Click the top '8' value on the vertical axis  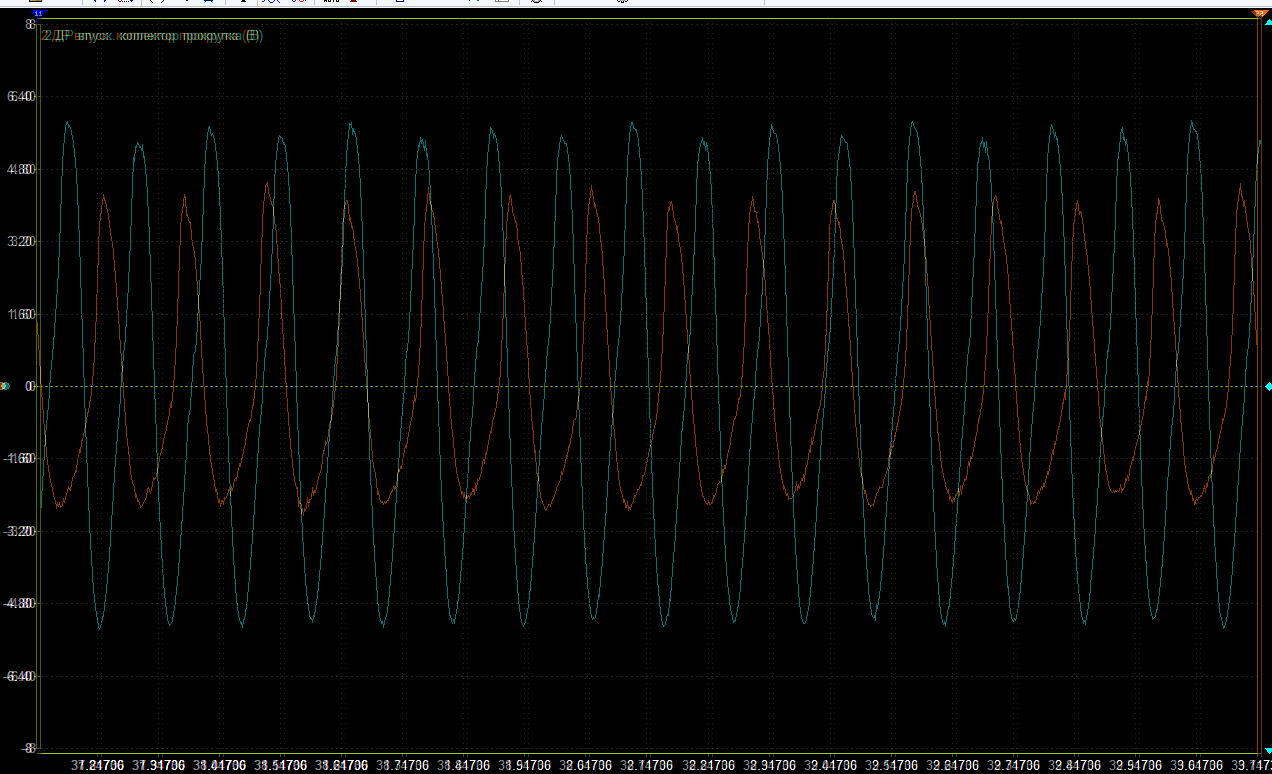pyautogui.click(x=29, y=23)
